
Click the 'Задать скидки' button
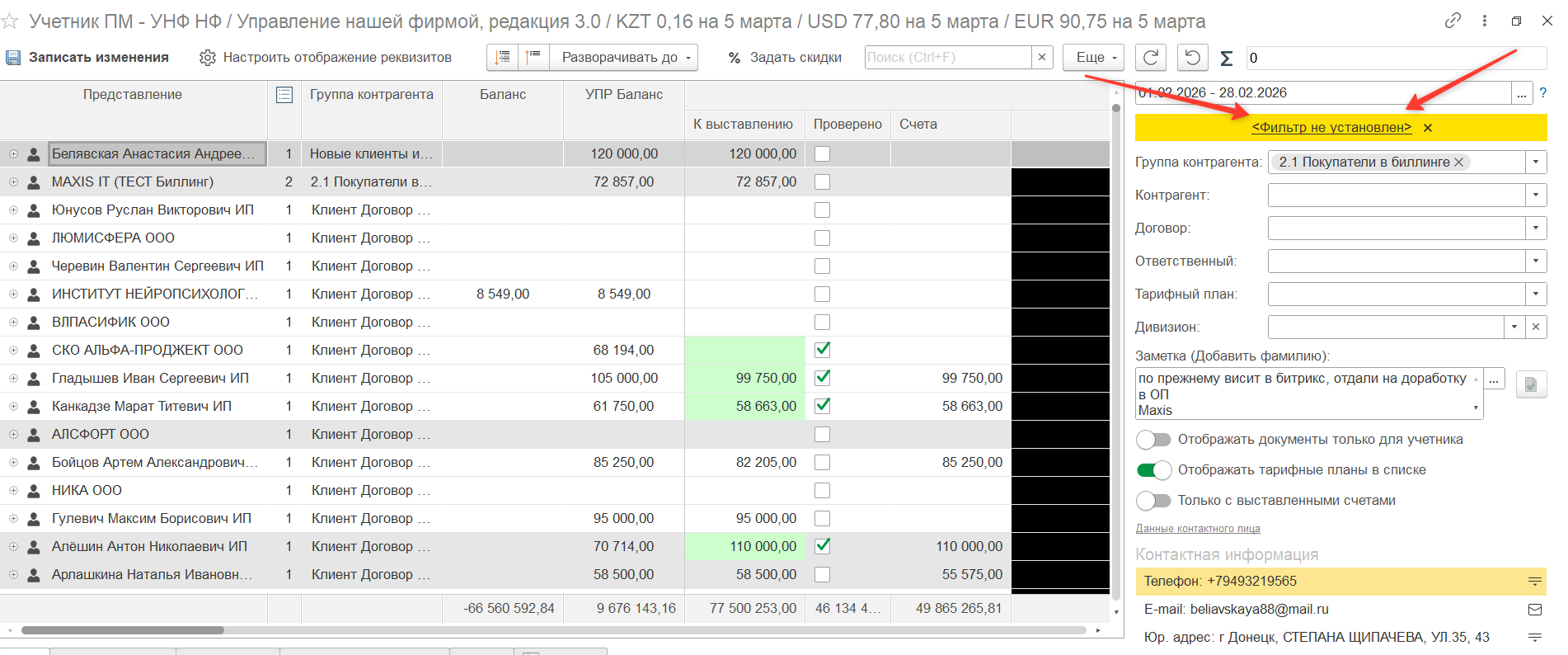click(x=785, y=58)
